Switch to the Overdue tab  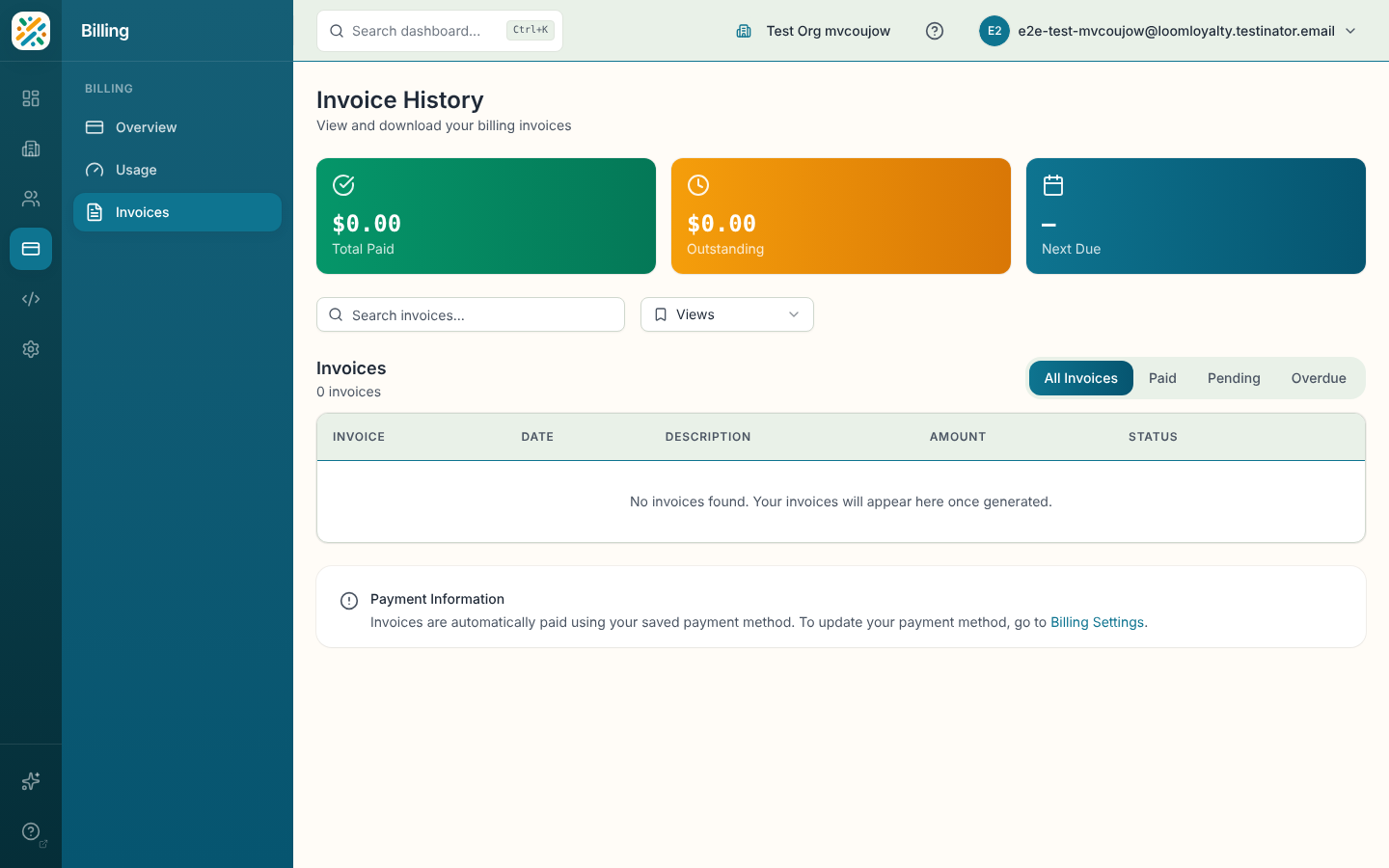[1319, 378]
